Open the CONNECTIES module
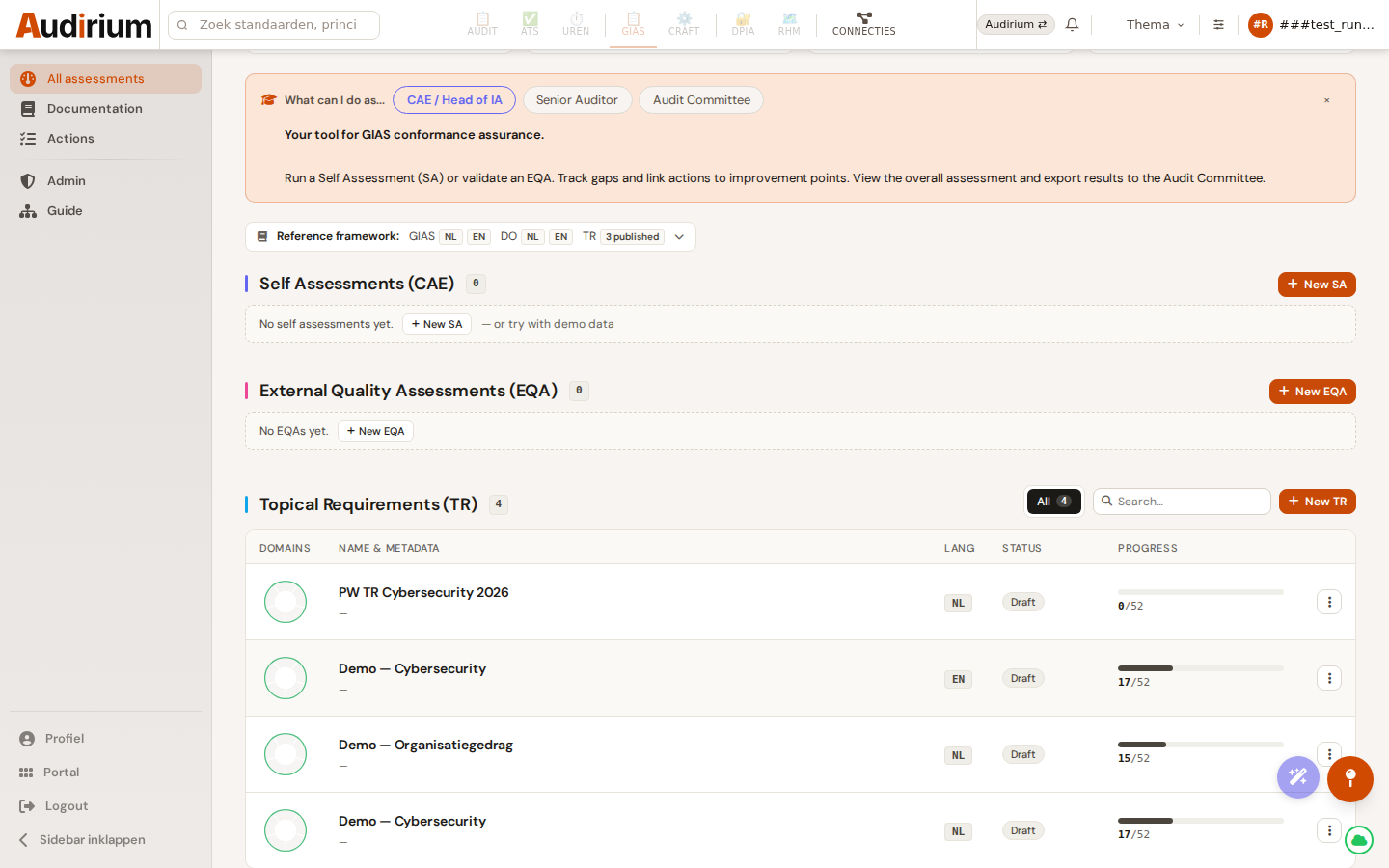Image resolution: width=1389 pixels, height=868 pixels. 863,24
